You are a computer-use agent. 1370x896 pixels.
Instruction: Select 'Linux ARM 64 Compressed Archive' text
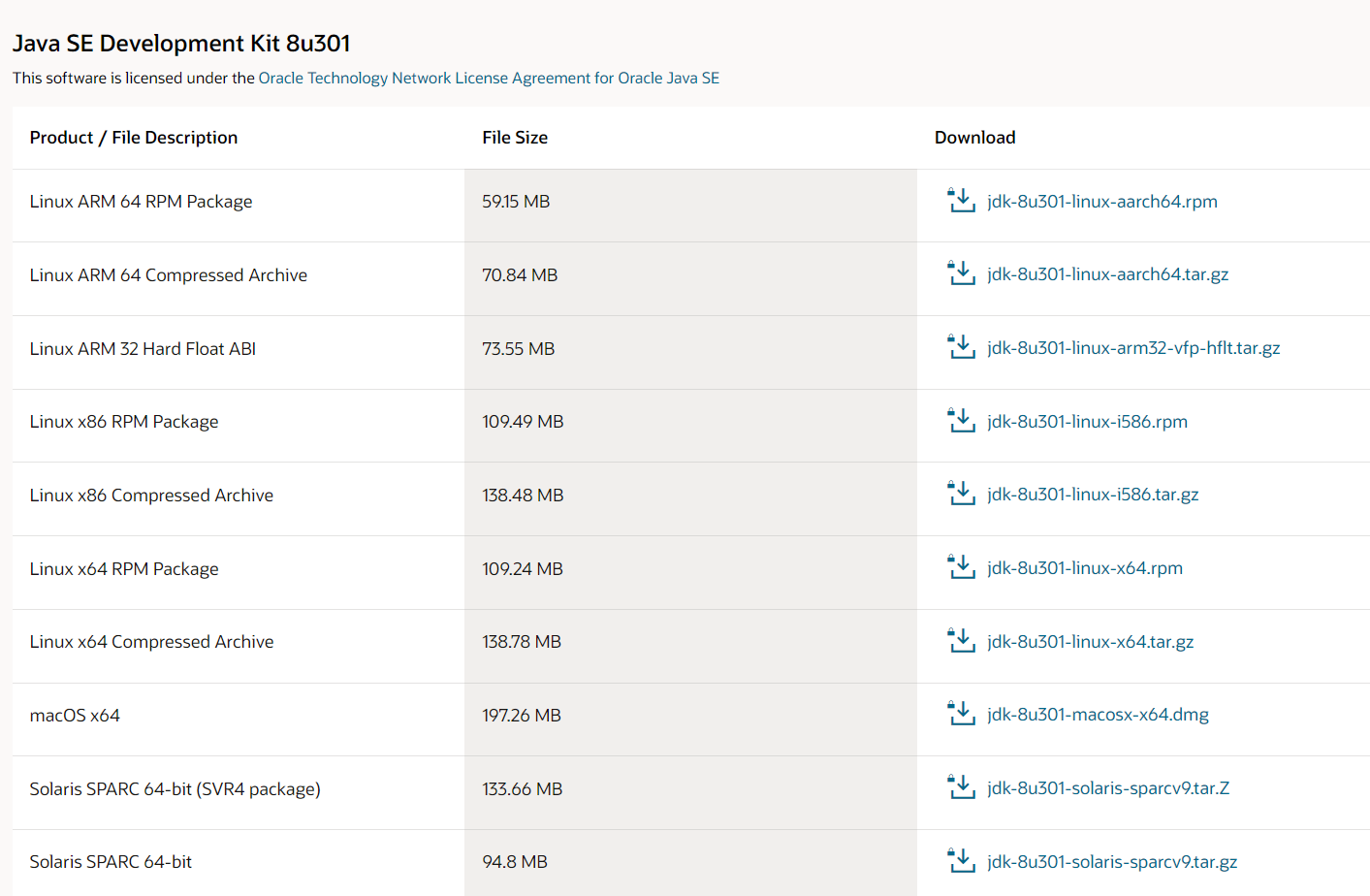[169, 275]
